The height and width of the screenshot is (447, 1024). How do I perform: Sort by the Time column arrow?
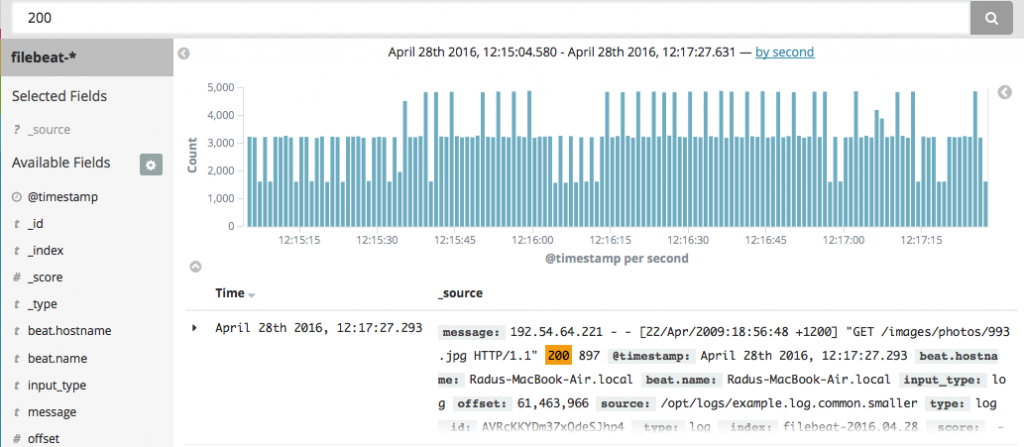coord(252,295)
